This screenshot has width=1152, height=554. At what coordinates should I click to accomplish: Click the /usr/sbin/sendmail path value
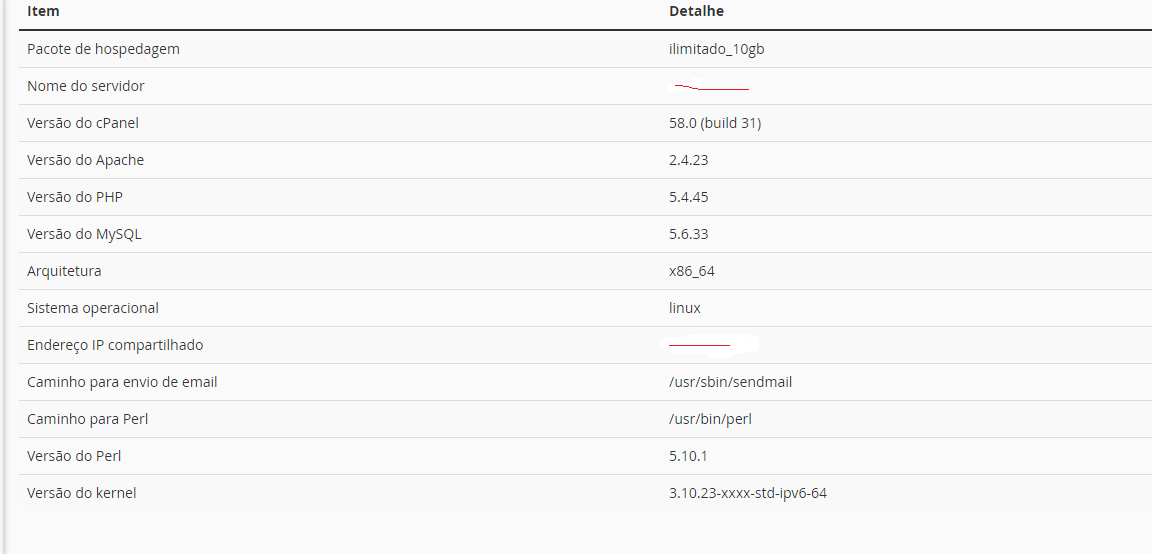pos(731,382)
